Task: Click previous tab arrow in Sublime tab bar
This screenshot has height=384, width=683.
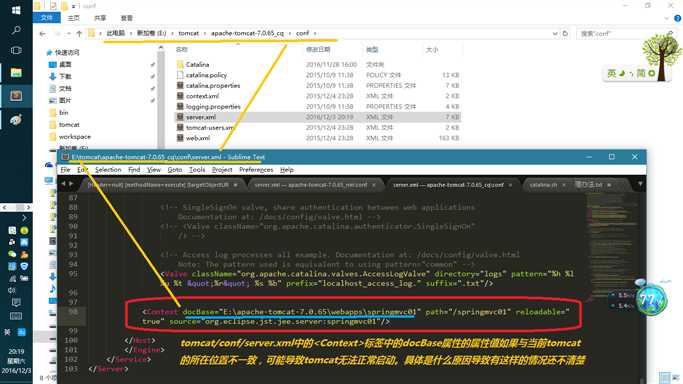Action: tap(63, 184)
